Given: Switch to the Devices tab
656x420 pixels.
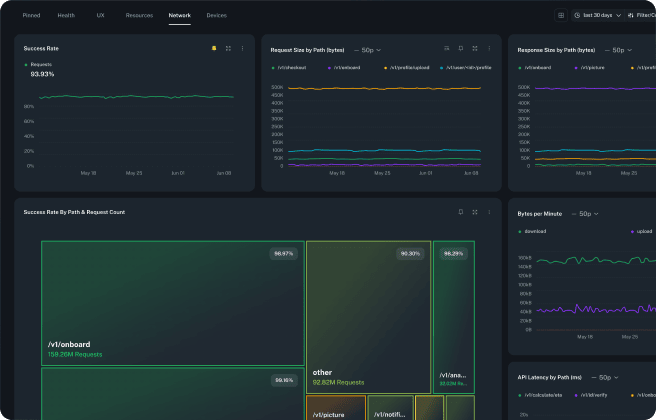Looking at the screenshot, I should pyautogui.click(x=216, y=16).
